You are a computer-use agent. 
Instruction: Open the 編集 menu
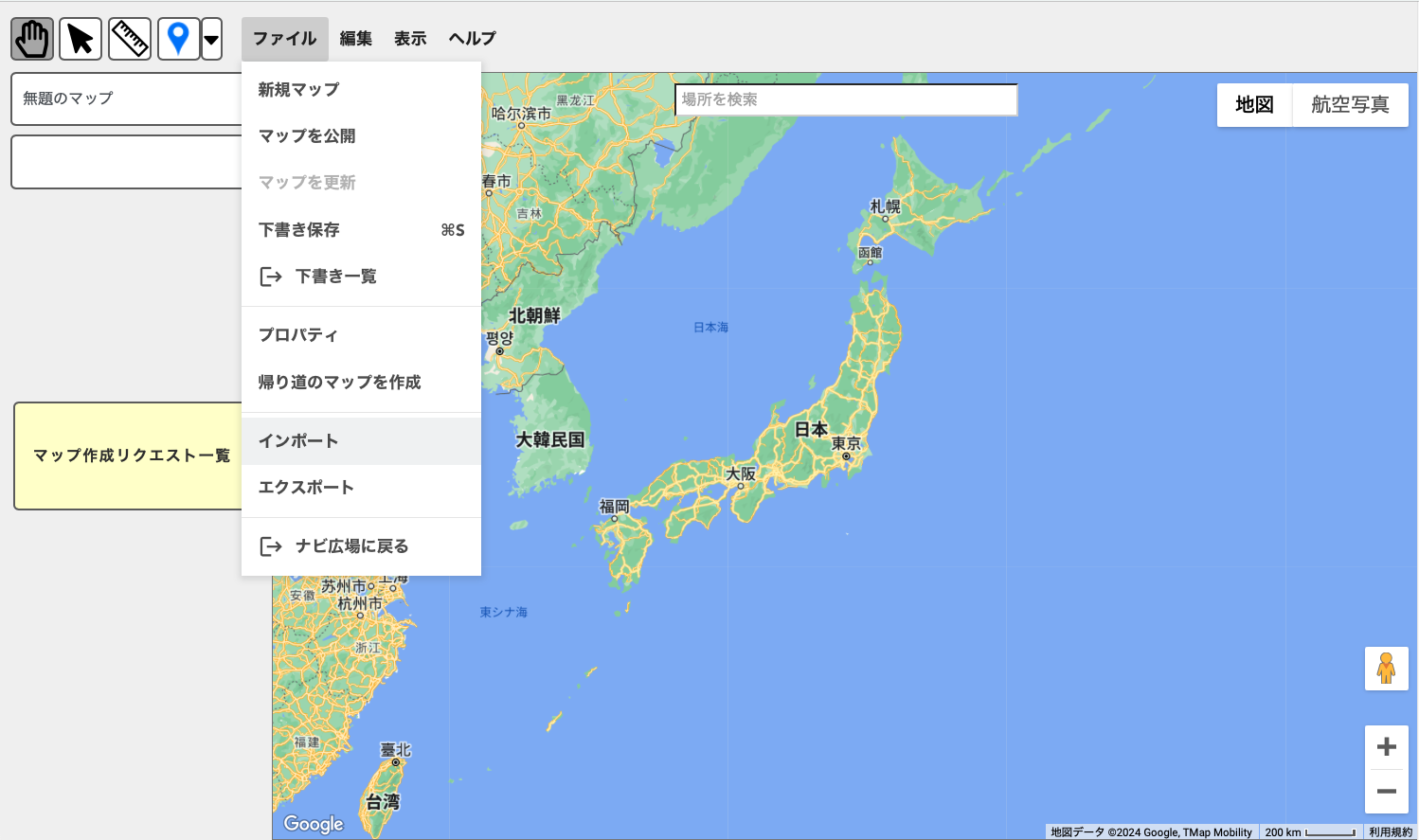356,39
